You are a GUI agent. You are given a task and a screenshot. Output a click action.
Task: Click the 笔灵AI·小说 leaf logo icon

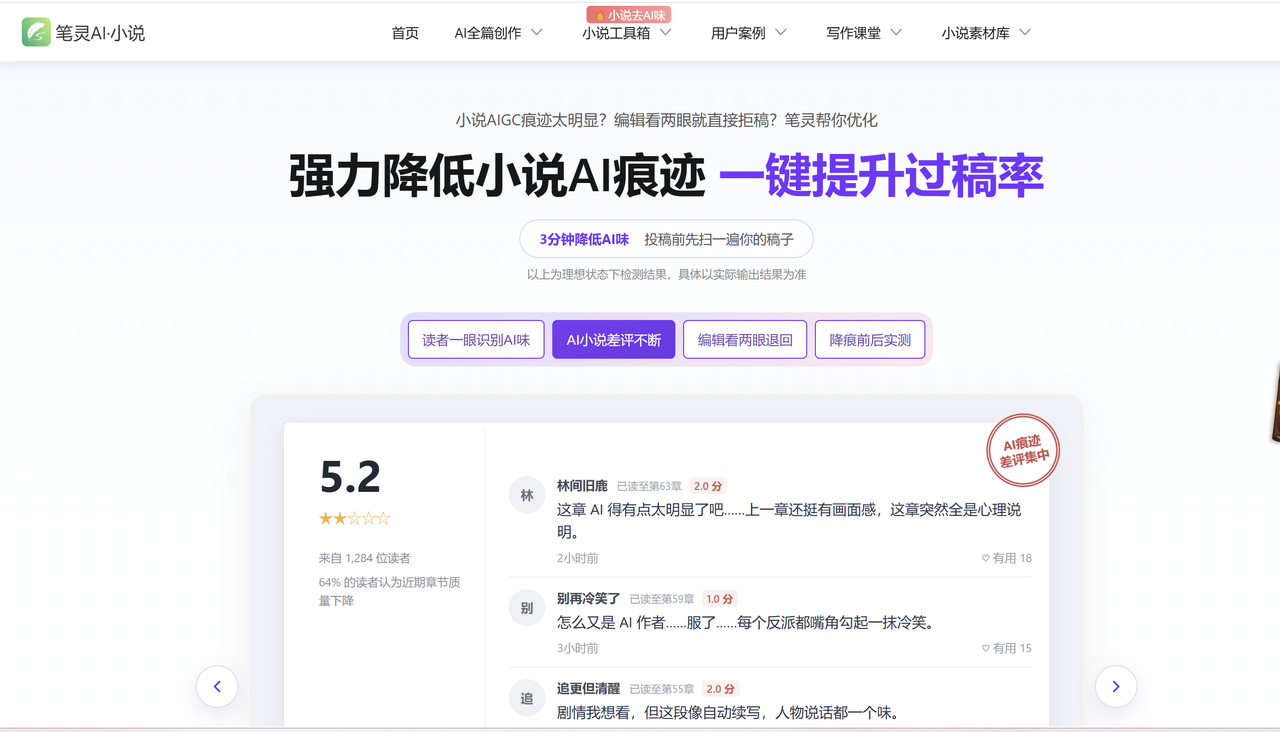coord(36,32)
